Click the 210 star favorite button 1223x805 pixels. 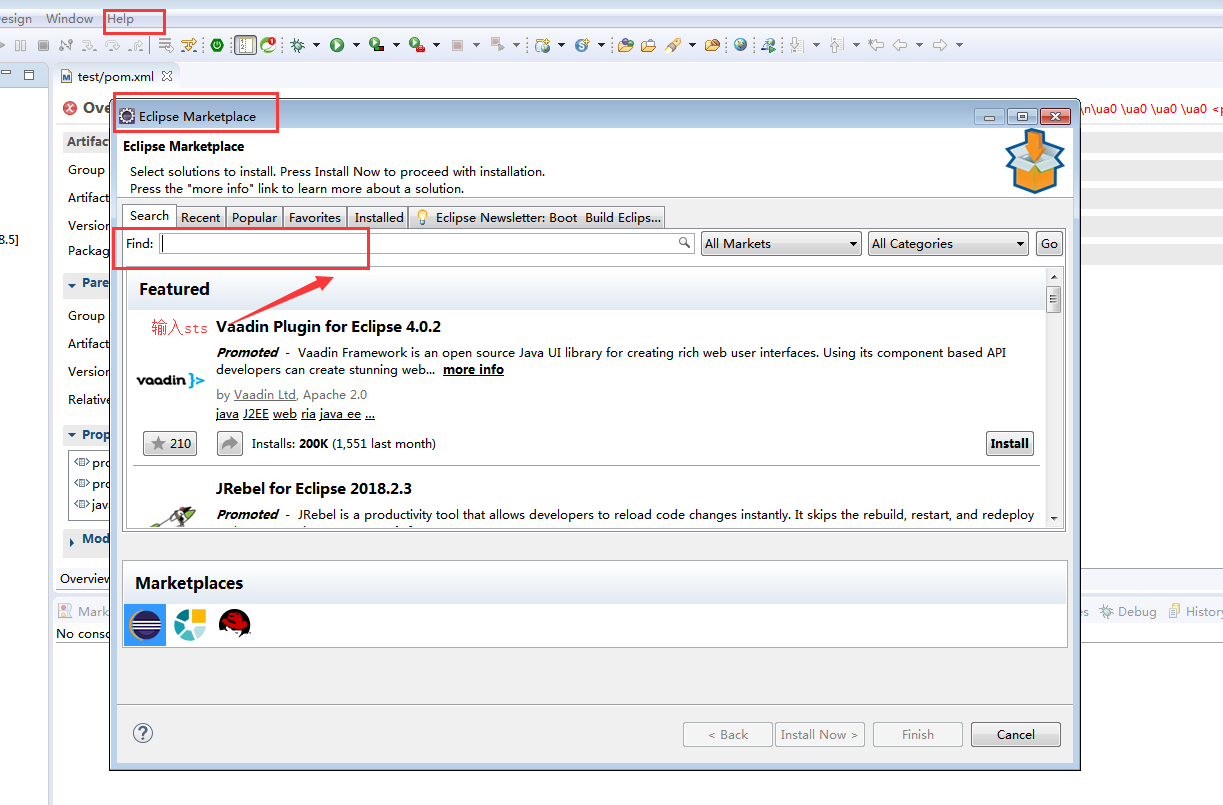170,443
